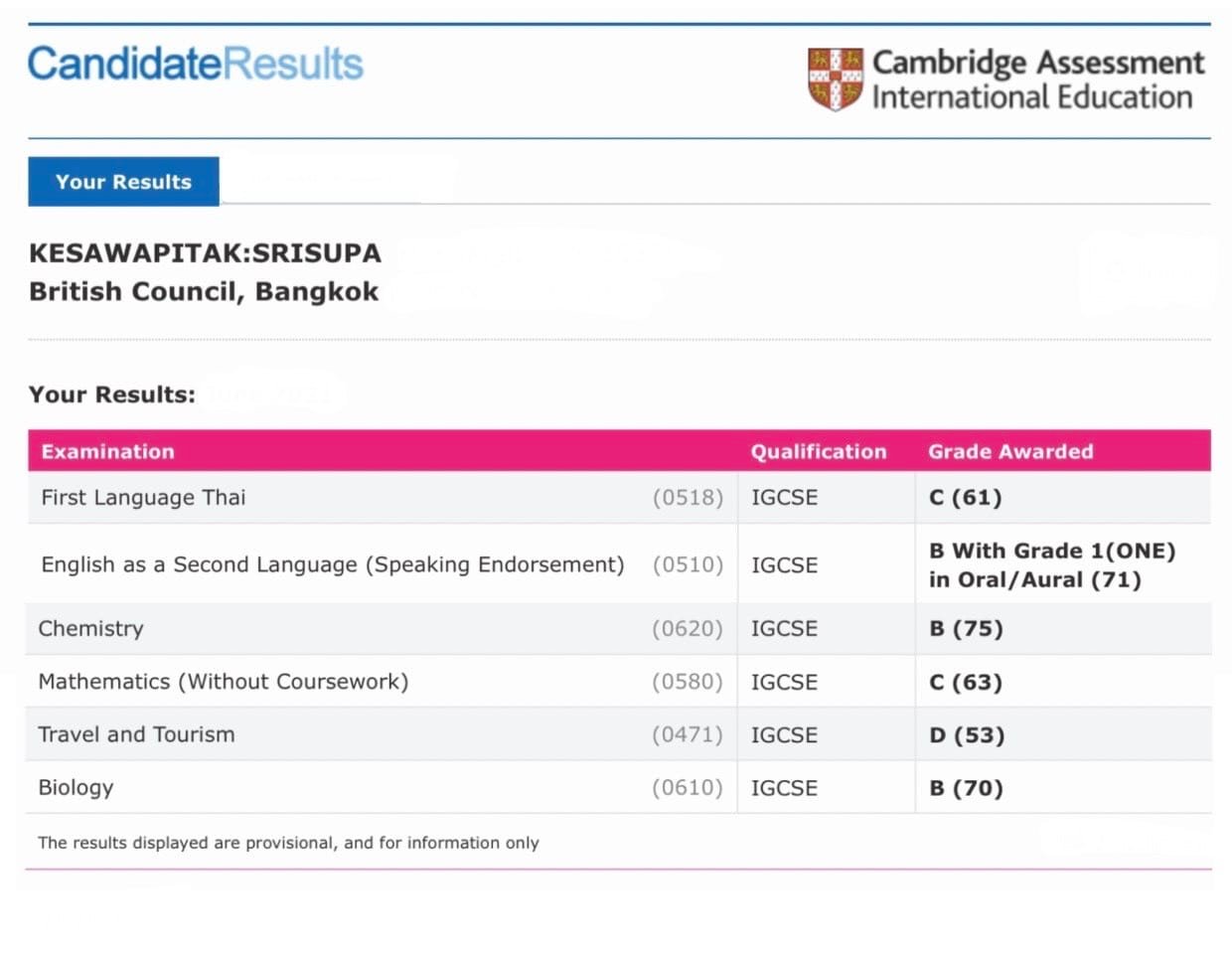Click the IGCSE cell in the Mathematics row

pos(784,682)
